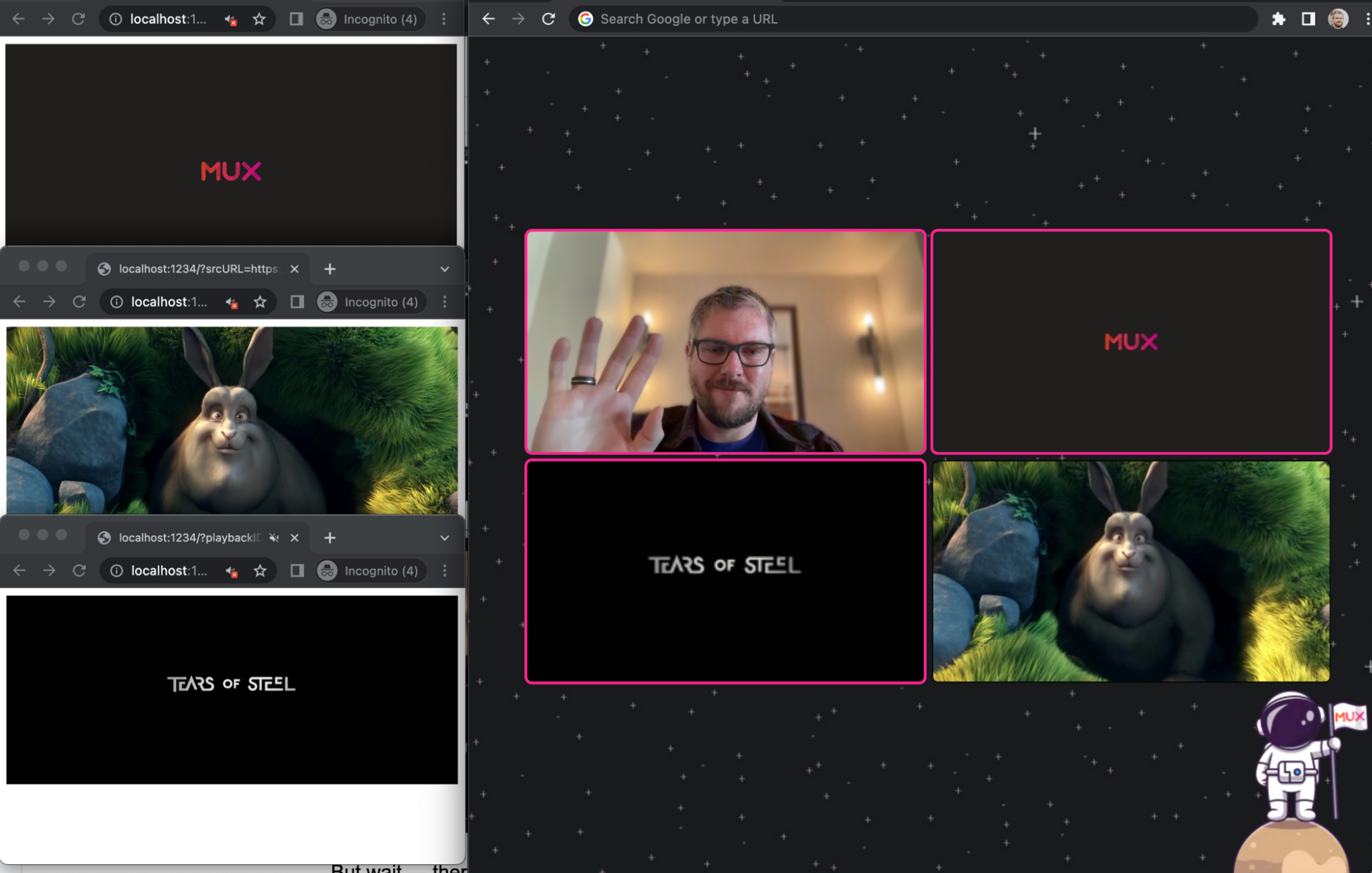This screenshot has height=873, width=1372.
Task: Open a new tab in the playbackID window
Action: point(330,538)
